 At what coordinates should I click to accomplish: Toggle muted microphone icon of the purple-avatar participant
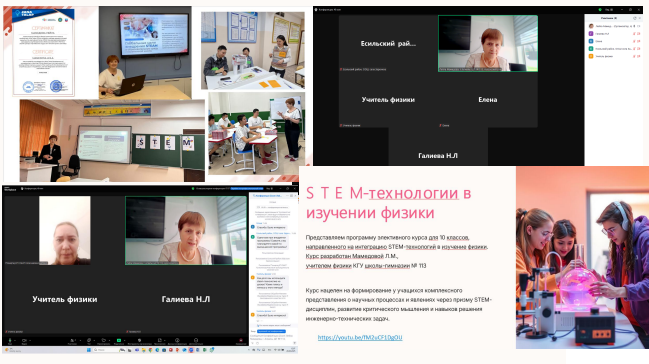pyautogui.click(x=634, y=34)
